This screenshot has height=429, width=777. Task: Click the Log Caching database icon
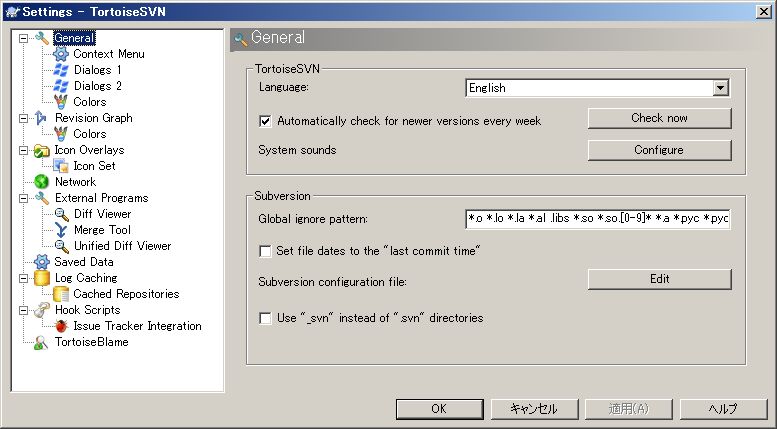42,278
